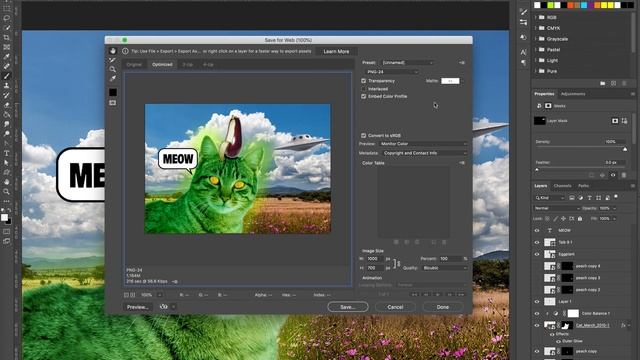The height and width of the screenshot is (360, 640).
Task: Select the Slice Select tool in Save for Web
Action: tap(113, 60)
